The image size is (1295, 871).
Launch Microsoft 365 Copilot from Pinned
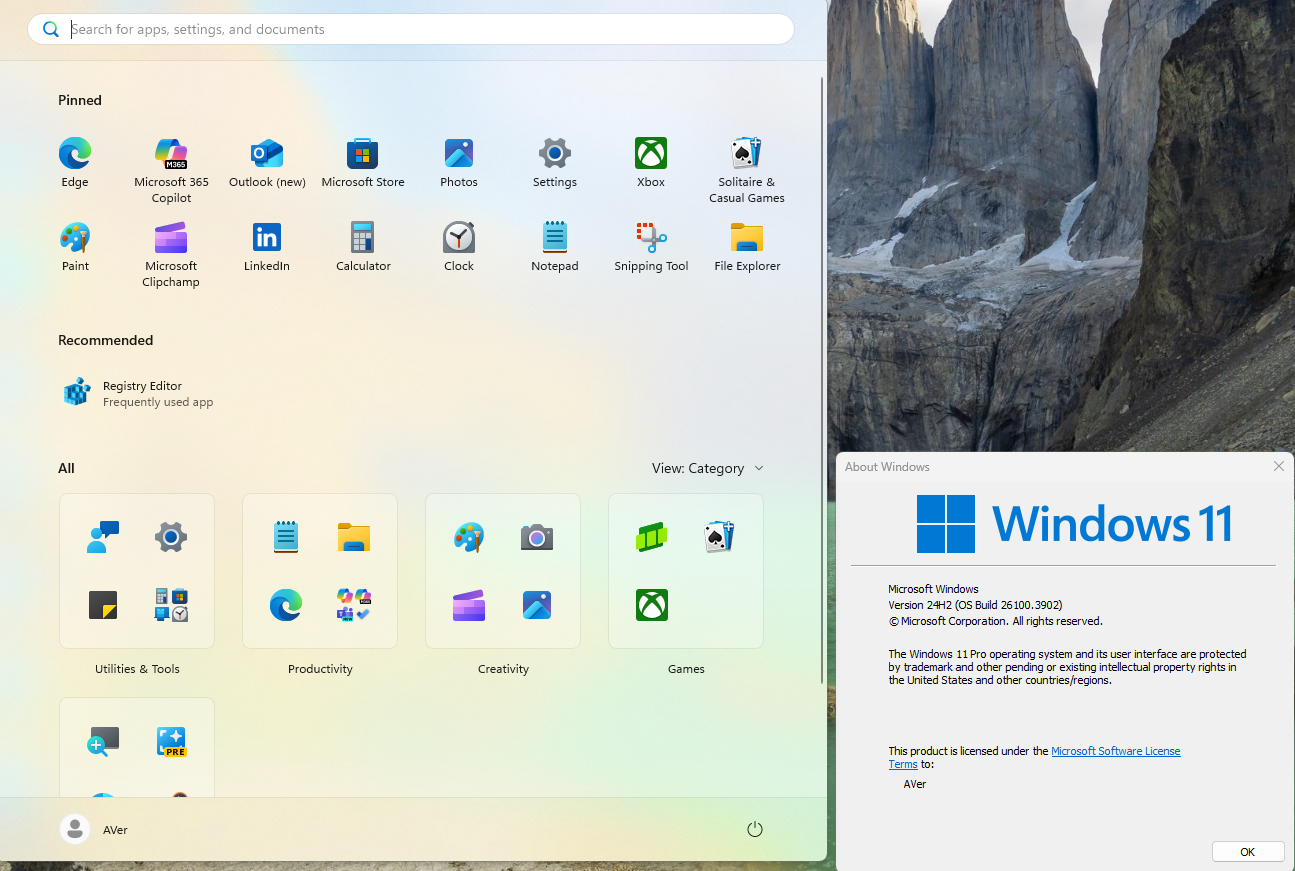pos(171,170)
